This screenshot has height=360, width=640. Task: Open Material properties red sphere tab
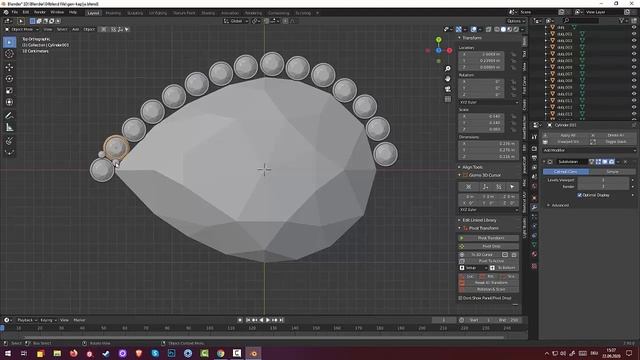tap(534, 254)
